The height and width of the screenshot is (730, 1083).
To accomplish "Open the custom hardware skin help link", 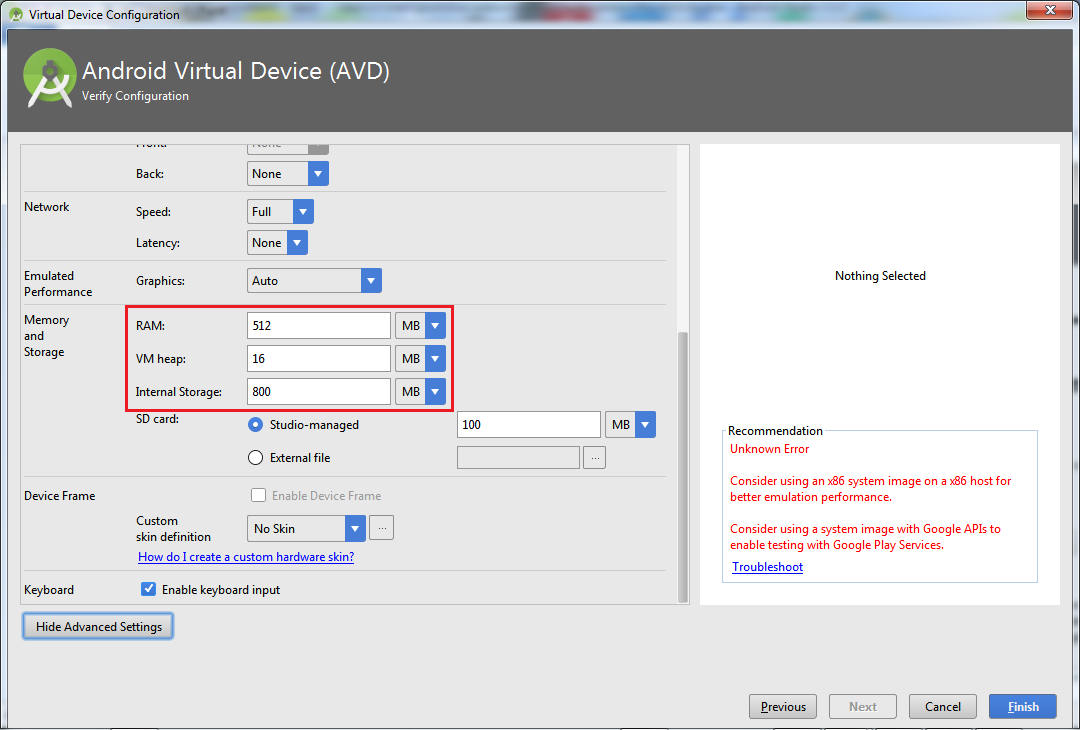I will pyautogui.click(x=246, y=557).
